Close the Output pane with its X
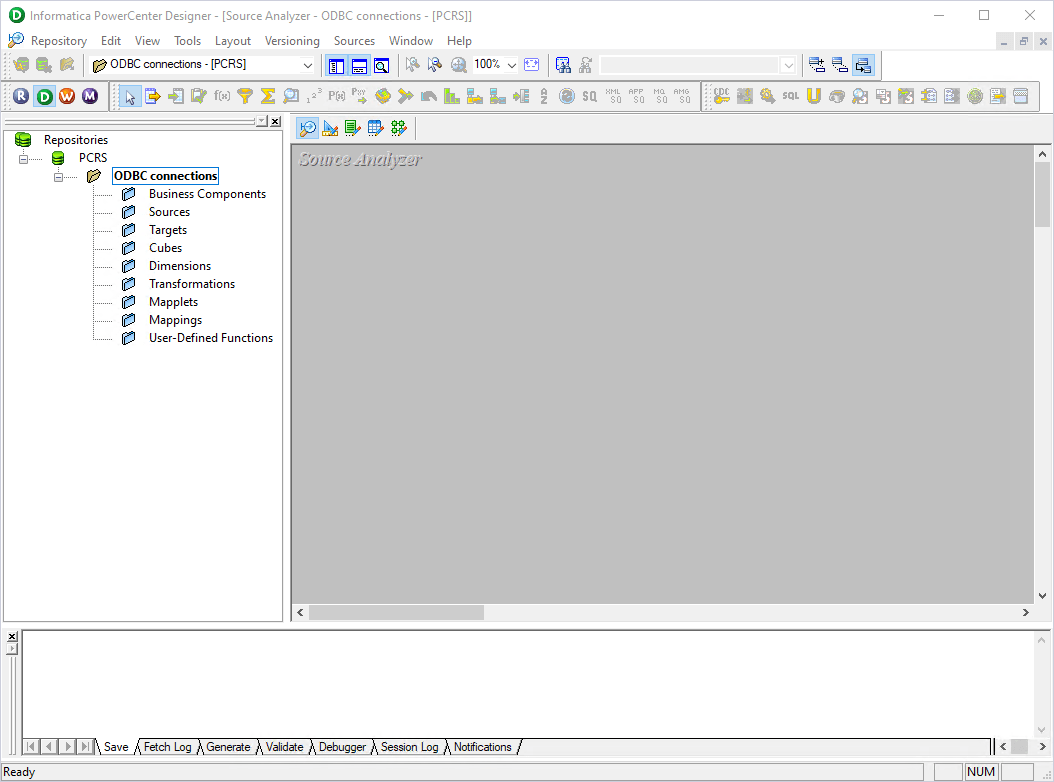This screenshot has width=1054, height=782. (12, 636)
